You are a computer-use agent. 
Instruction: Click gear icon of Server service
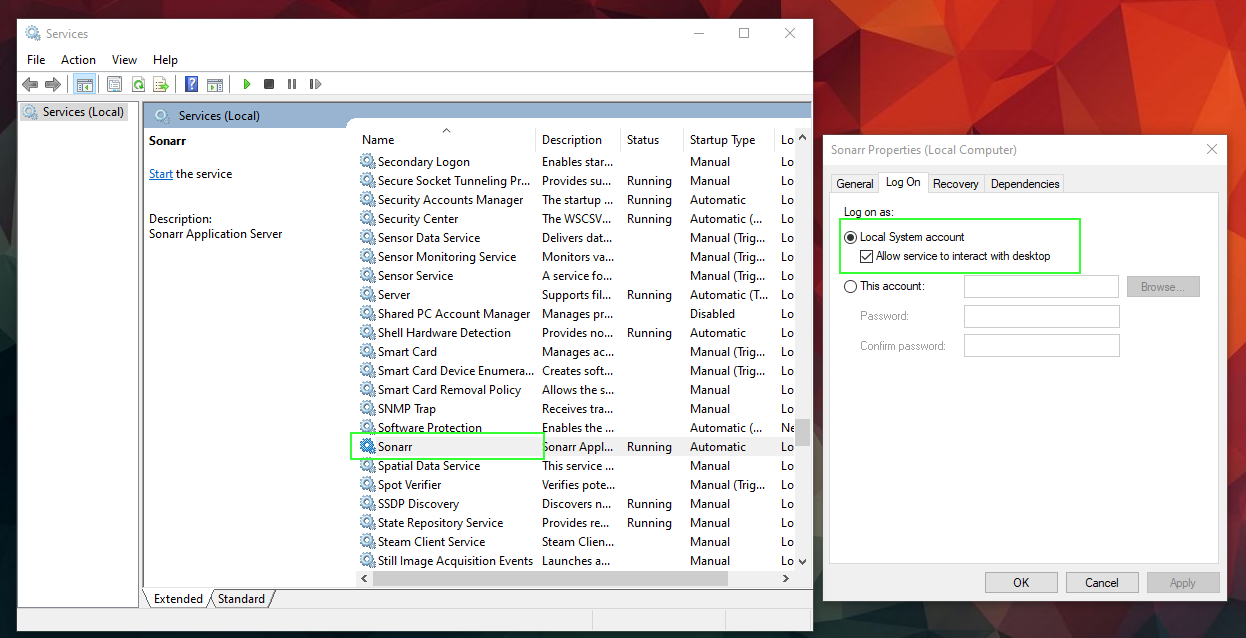click(368, 294)
